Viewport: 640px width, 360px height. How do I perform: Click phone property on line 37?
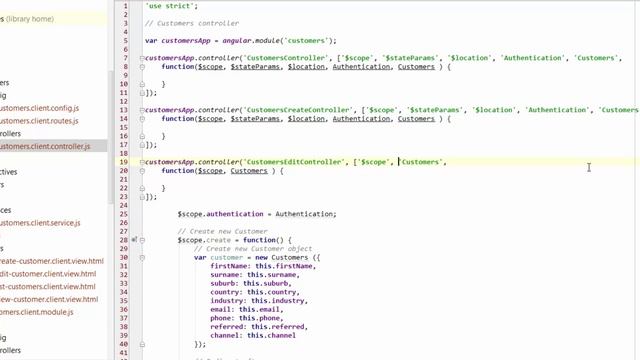pos(220,318)
